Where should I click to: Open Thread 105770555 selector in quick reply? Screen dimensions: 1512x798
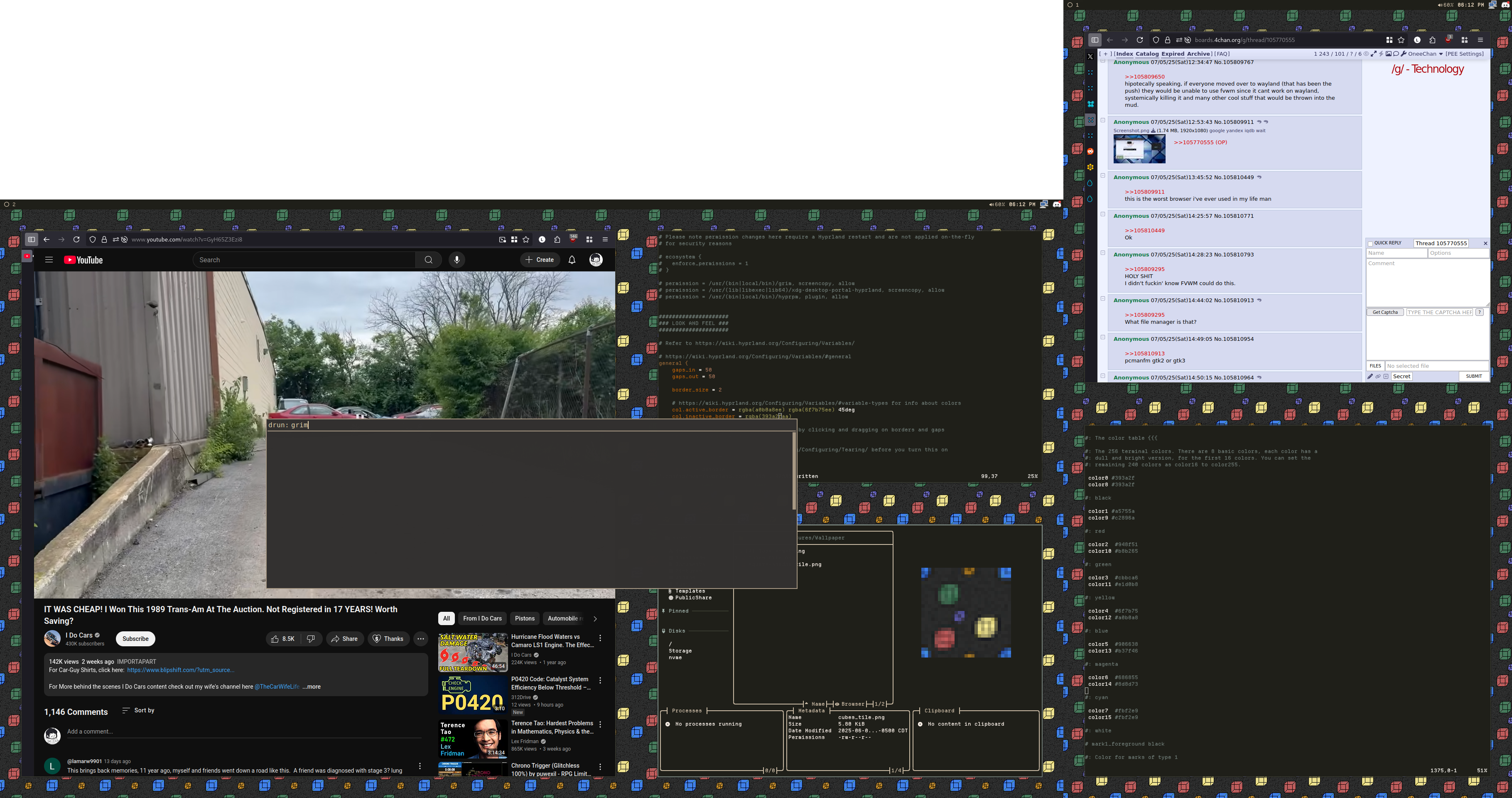point(1441,243)
